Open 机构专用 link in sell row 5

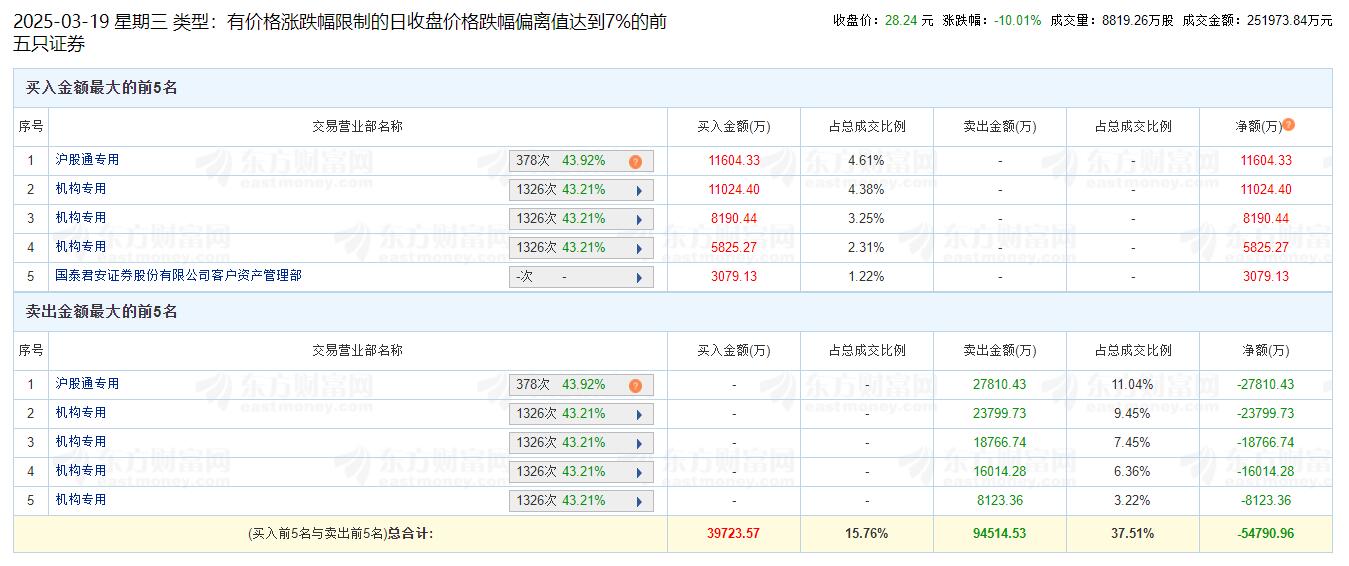[x=81, y=500]
